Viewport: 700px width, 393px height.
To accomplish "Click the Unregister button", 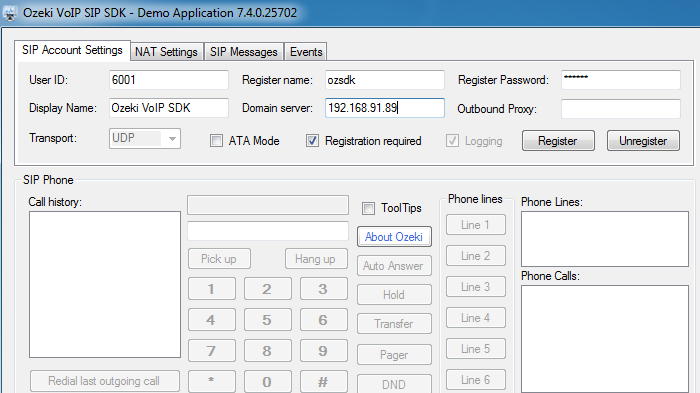I will point(643,141).
